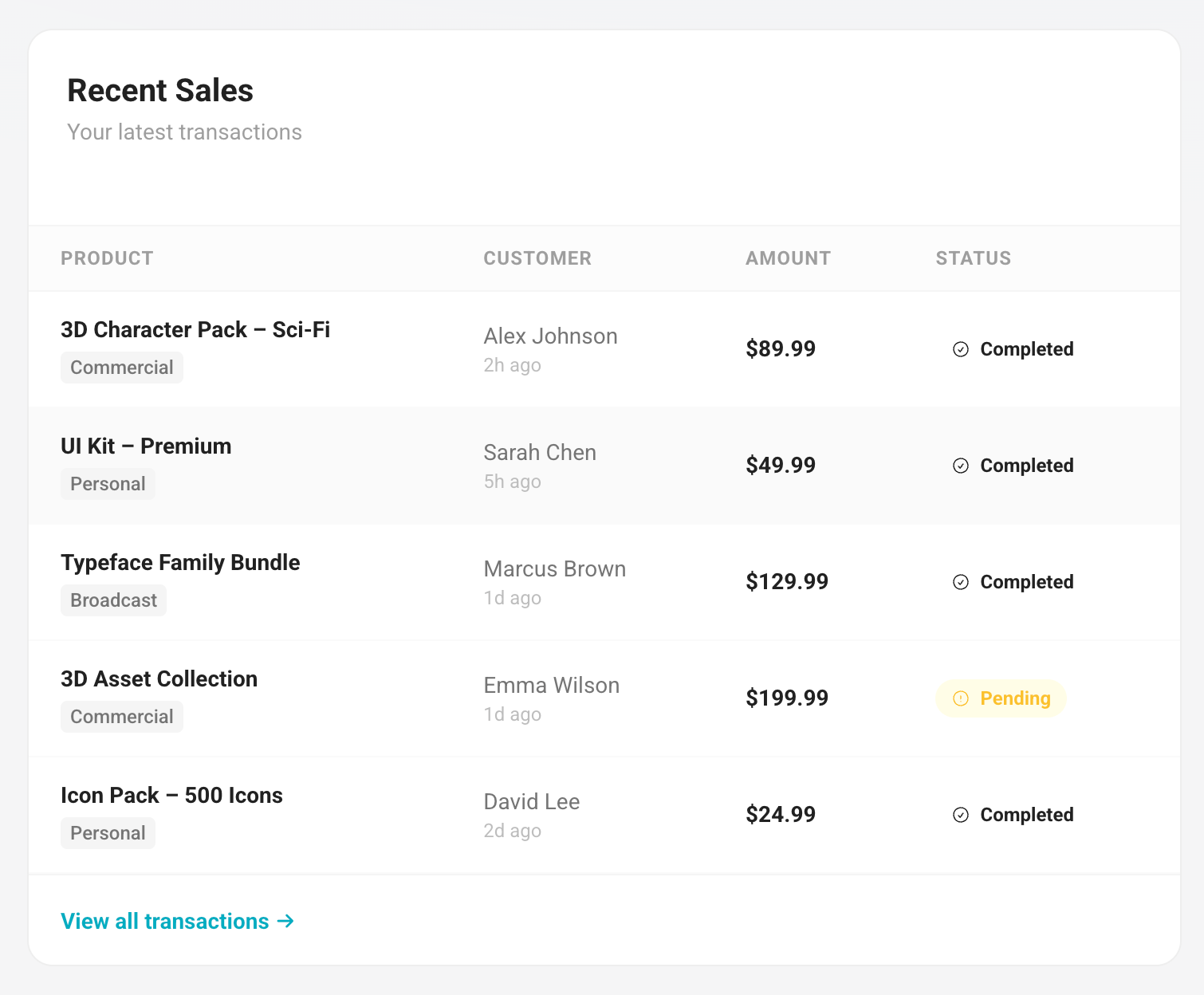Click the checkmark icon in Alex Johnson's row
The image size is (1204, 995).
pyautogui.click(x=961, y=349)
